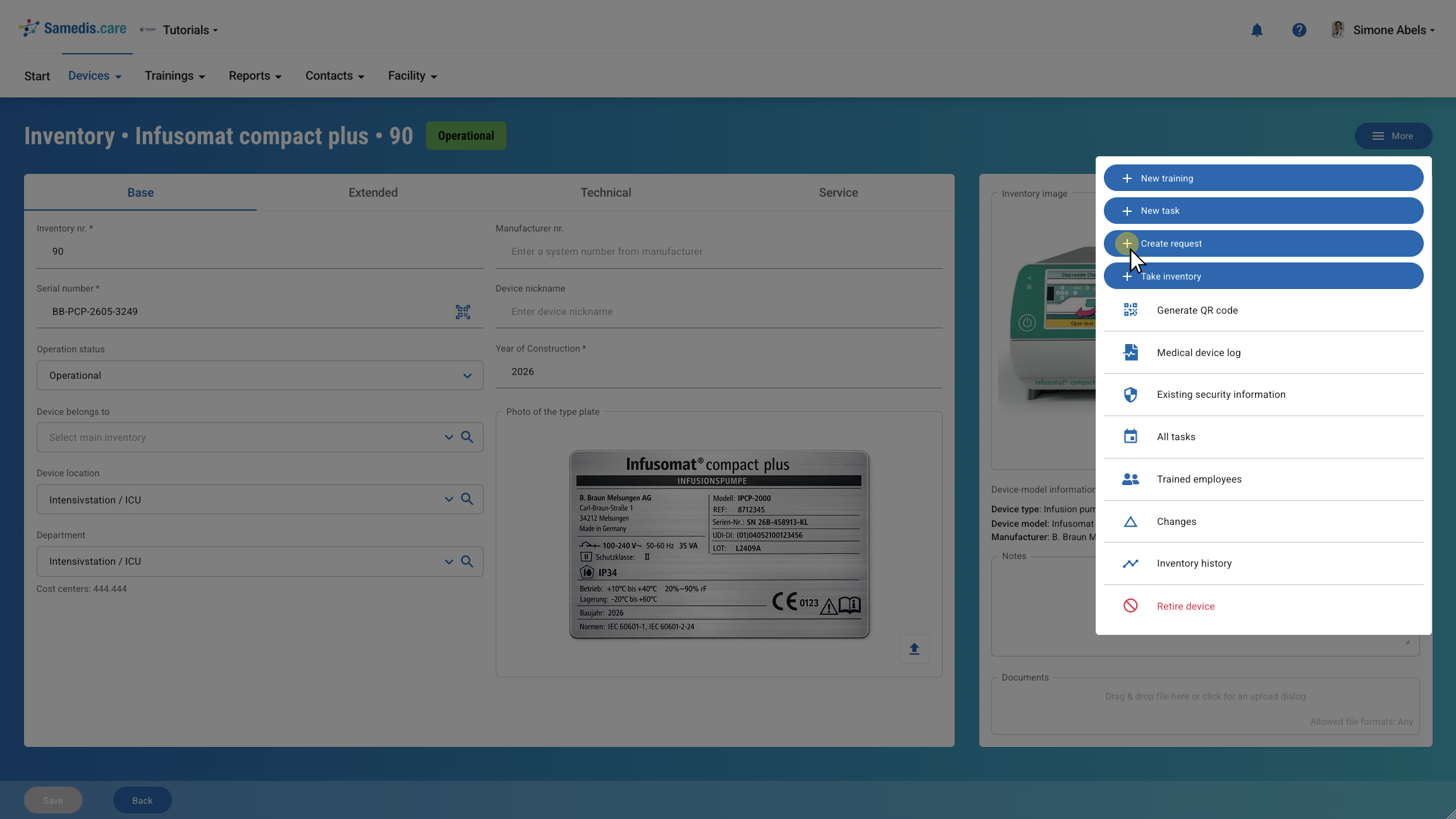Image resolution: width=1456 pixels, height=819 pixels.
Task: Click the Create request button
Action: coord(1263,243)
